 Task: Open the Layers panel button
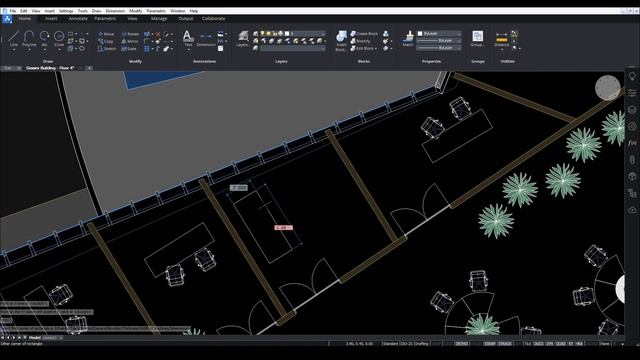click(x=243, y=39)
